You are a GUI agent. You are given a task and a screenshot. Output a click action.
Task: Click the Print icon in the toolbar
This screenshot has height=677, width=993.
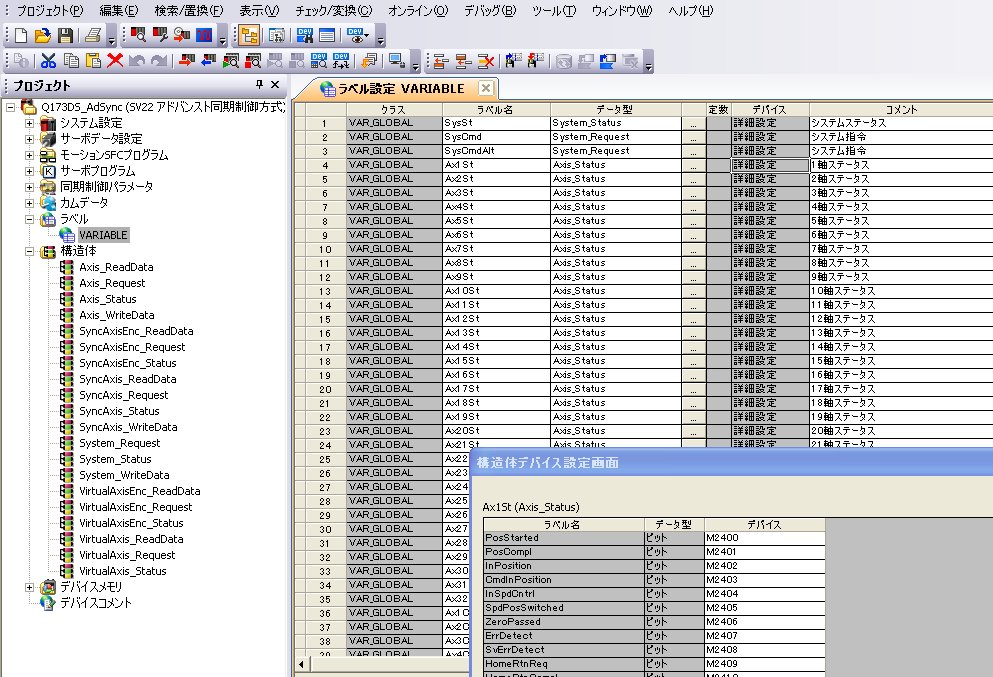click(x=93, y=36)
